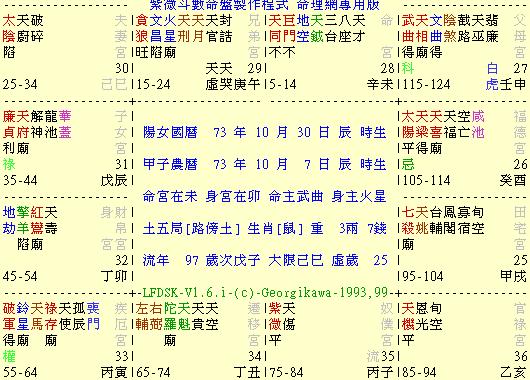Click the purple 咸池 star
This screenshot has width=530, height=380.
pyautogui.click(x=478, y=124)
